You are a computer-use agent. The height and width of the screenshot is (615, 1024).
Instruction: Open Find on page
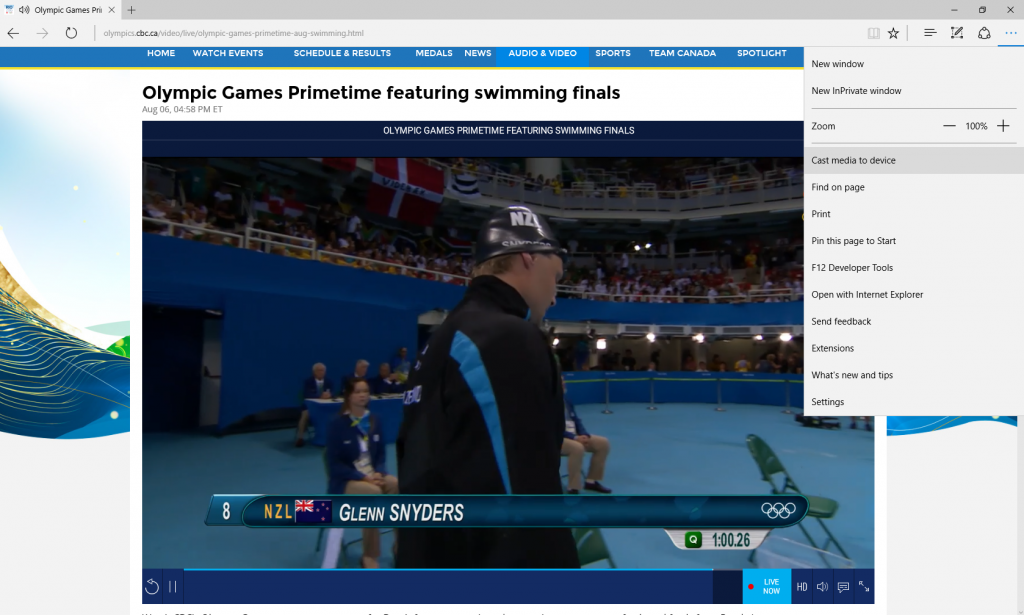click(x=914, y=187)
